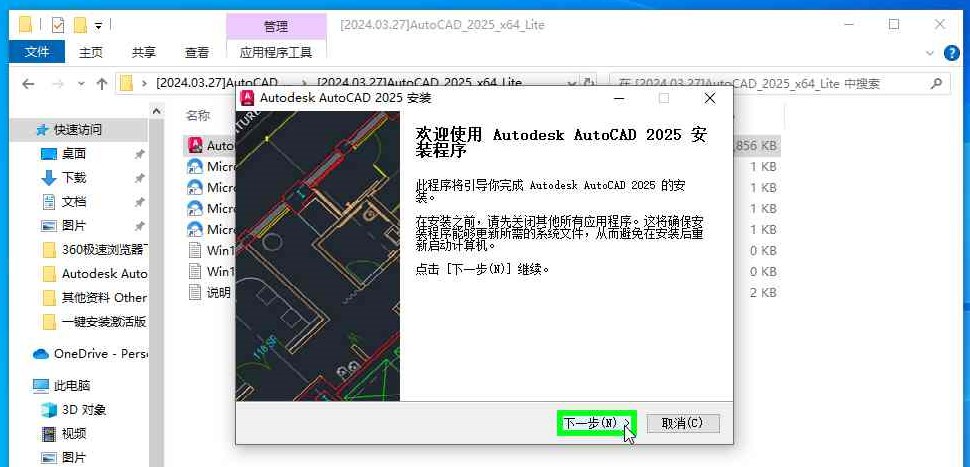This screenshot has width=970, height=467.
Task: Open 下载 in the navigation pane
Action: tap(74, 178)
